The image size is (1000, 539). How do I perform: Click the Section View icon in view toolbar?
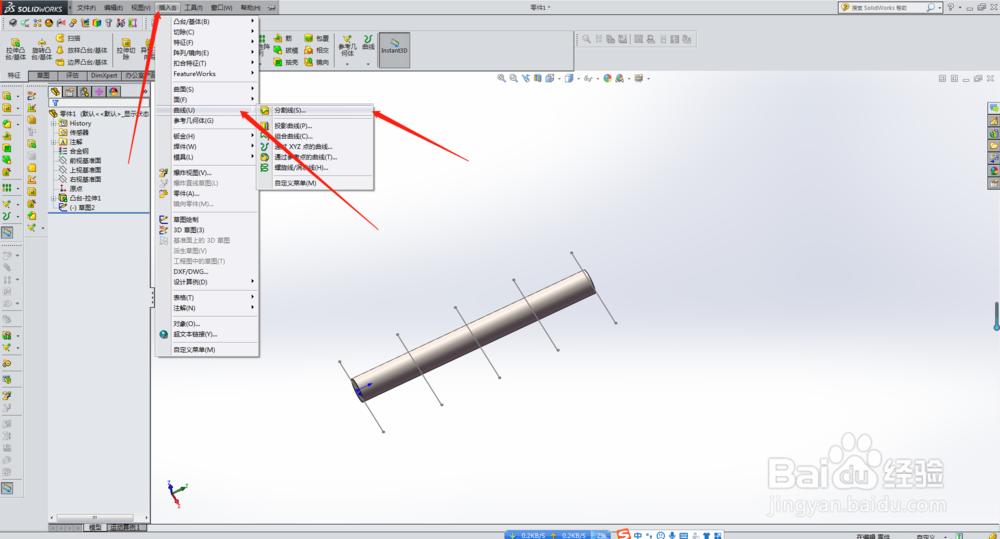(538, 78)
